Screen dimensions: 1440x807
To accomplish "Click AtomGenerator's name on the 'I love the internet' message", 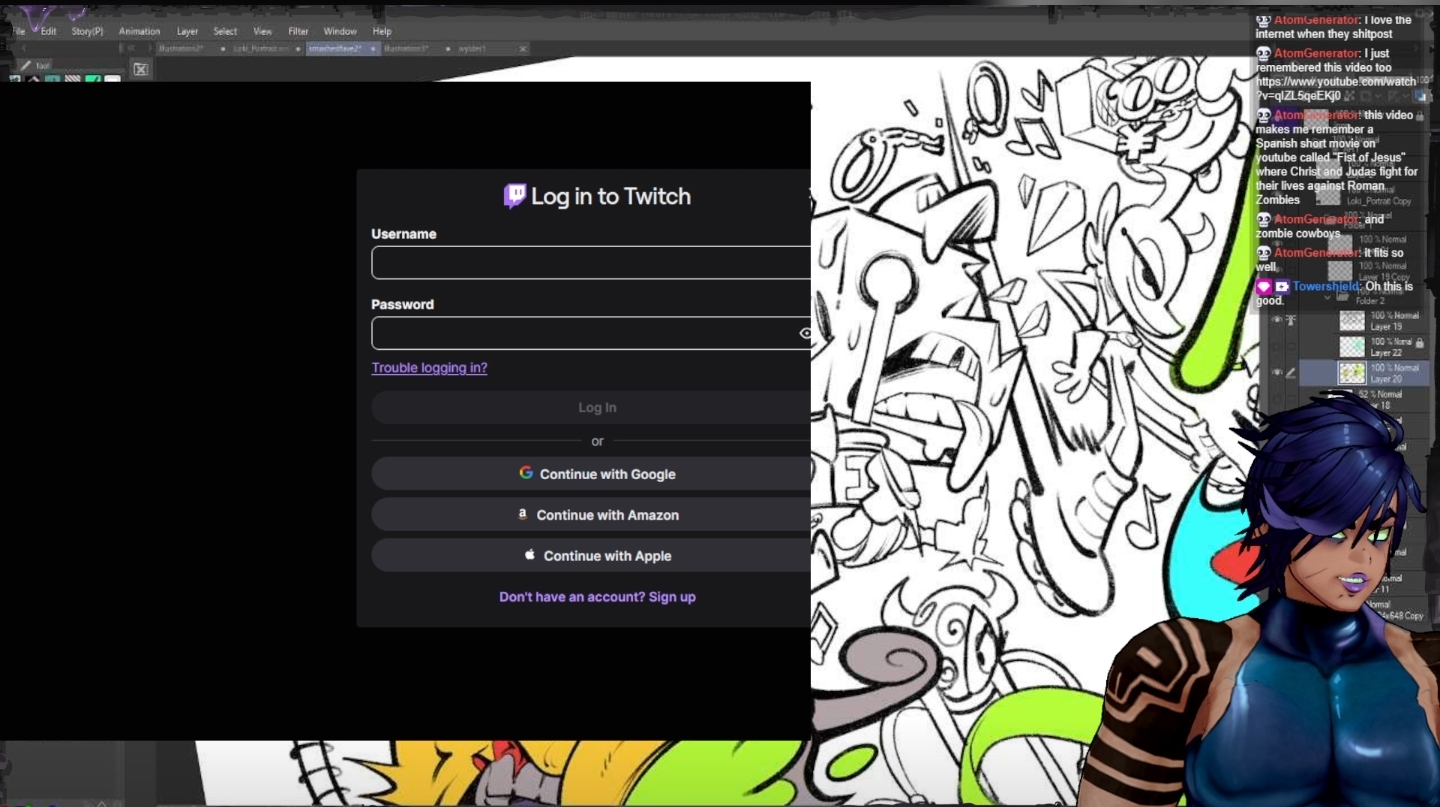I will tap(1315, 20).
